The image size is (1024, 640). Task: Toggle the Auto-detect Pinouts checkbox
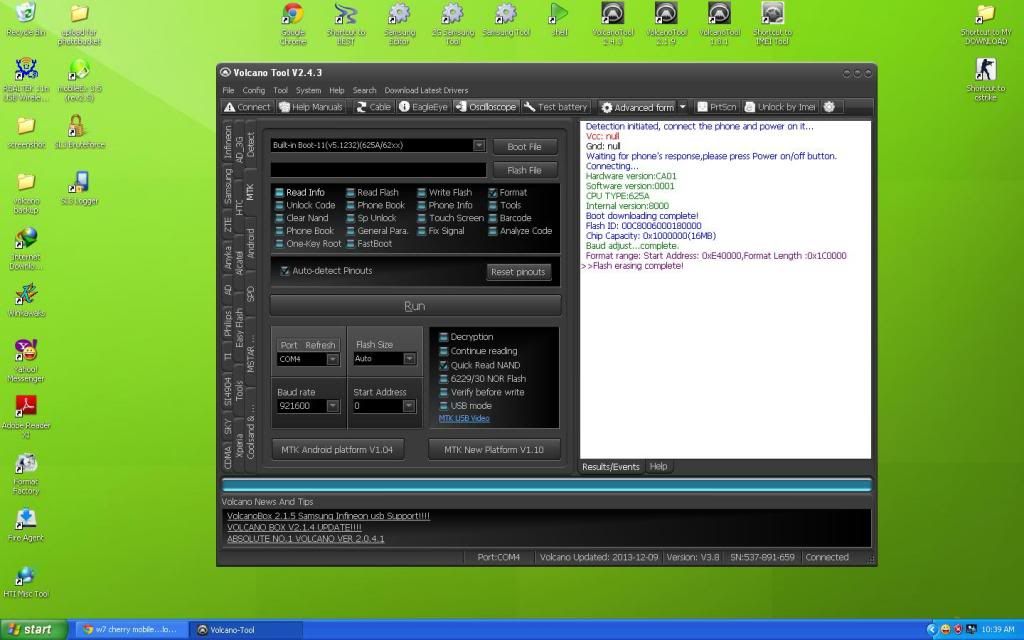tap(285, 271)
